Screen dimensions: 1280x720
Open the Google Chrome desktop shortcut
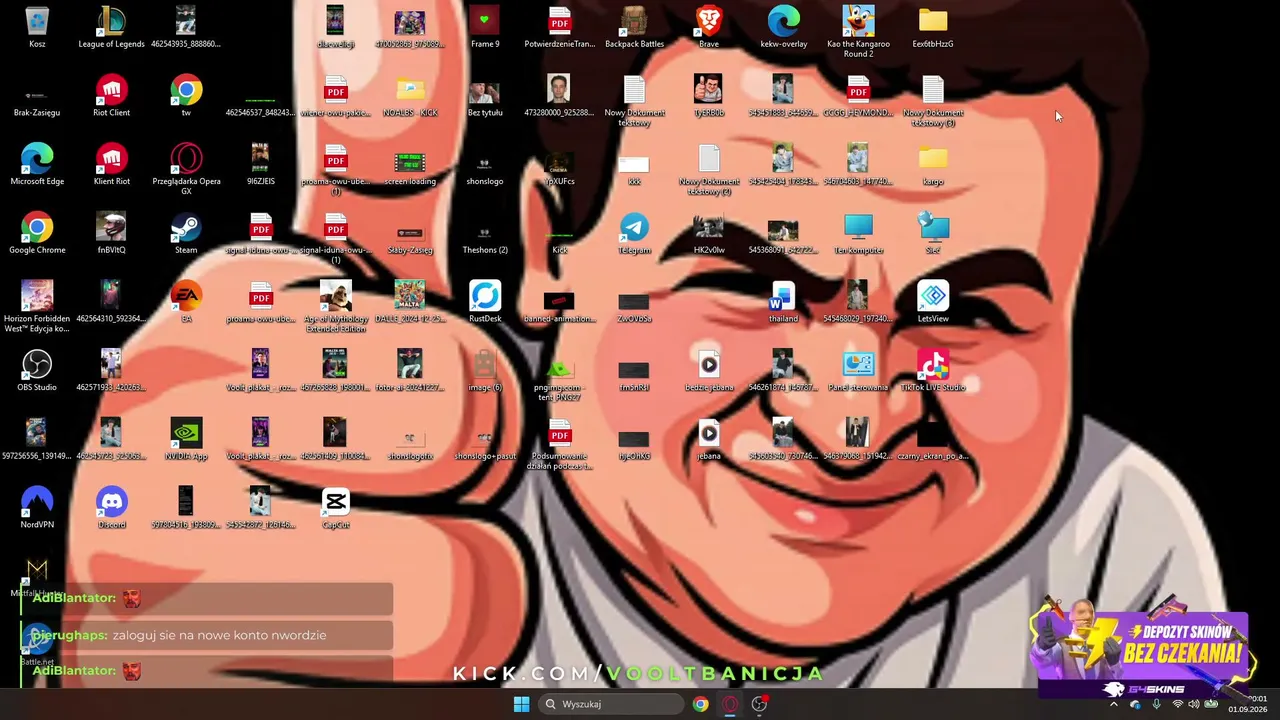tap(37, 235)
